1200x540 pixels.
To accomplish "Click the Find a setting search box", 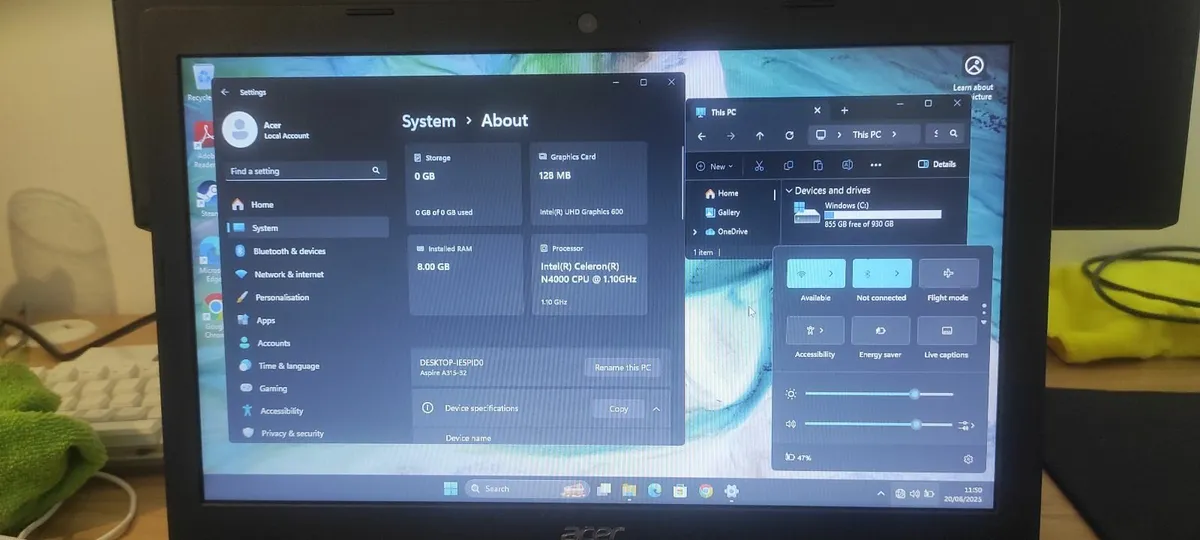I will 305,171.
